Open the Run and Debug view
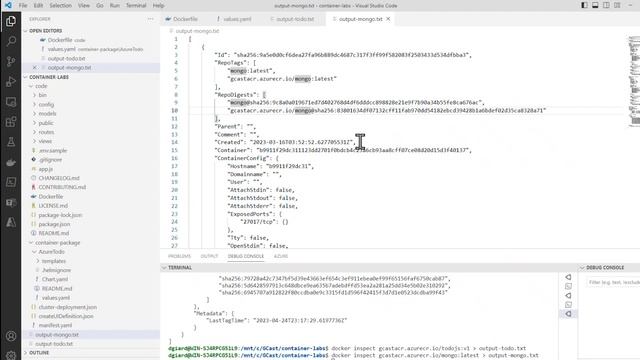 11,82
